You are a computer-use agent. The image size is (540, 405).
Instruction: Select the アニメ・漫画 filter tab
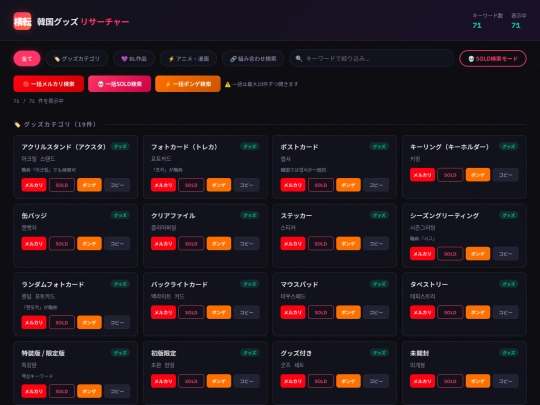189,59
